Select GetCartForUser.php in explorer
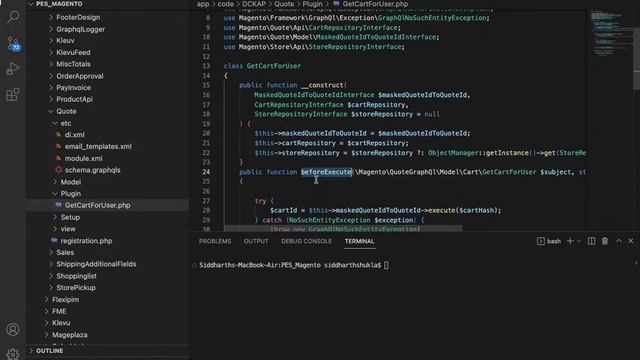Screen dimensions: 640x360 click(97, 205)
